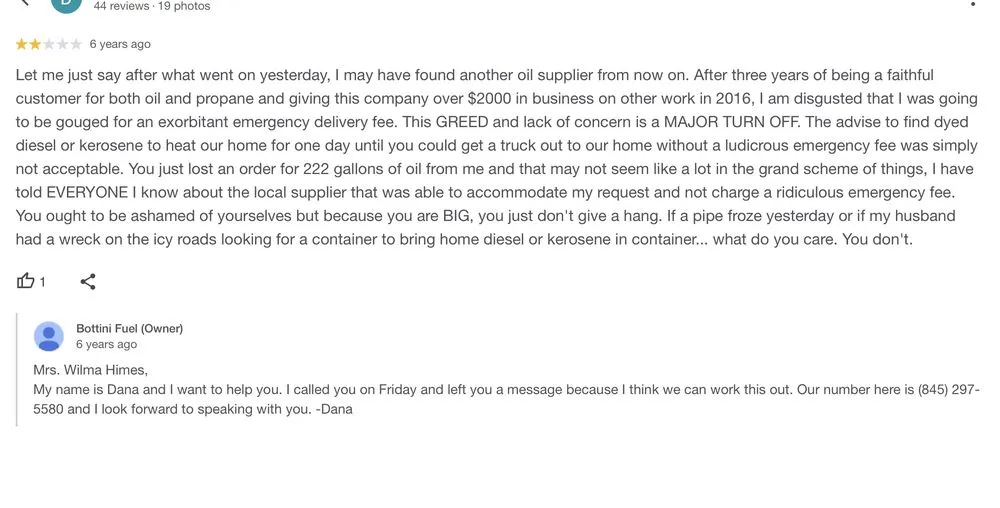Viewport: 1000px width, 508px height.
Task: Click the 'Mrs. Wilma Himes' greeting line
Action: (x=90, y=370)
